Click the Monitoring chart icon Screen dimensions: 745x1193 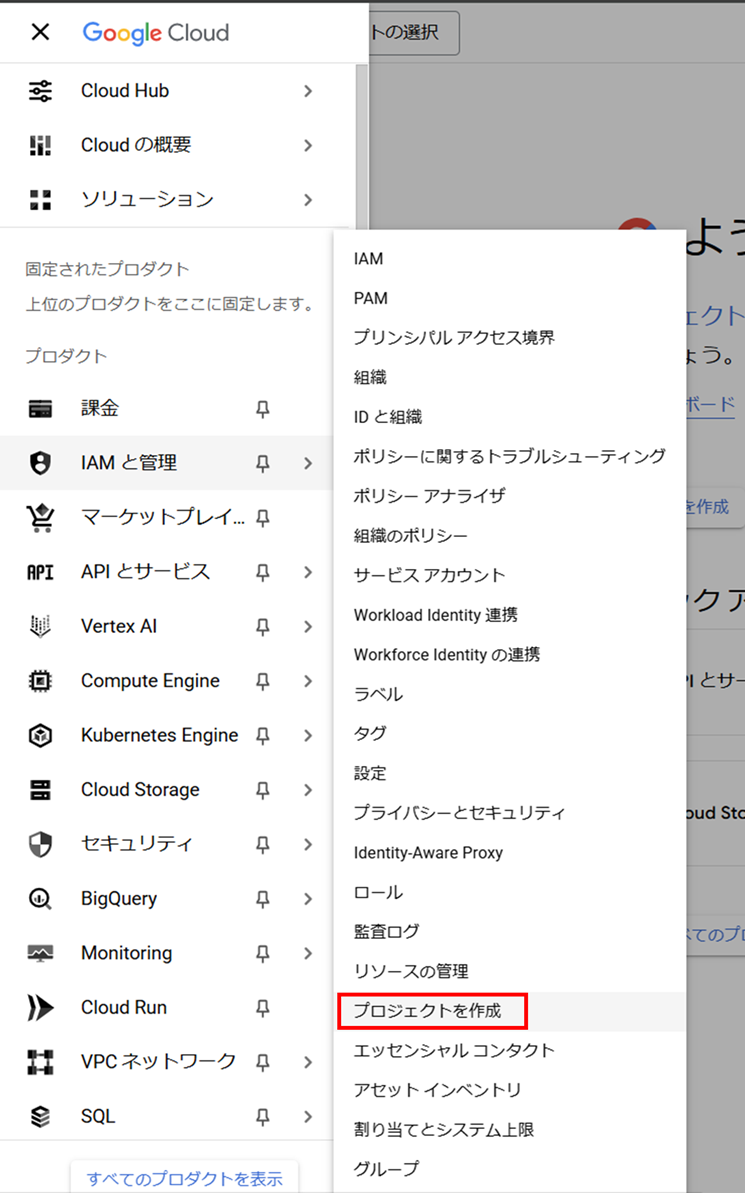pyautogui.click(x=40, y=953)
